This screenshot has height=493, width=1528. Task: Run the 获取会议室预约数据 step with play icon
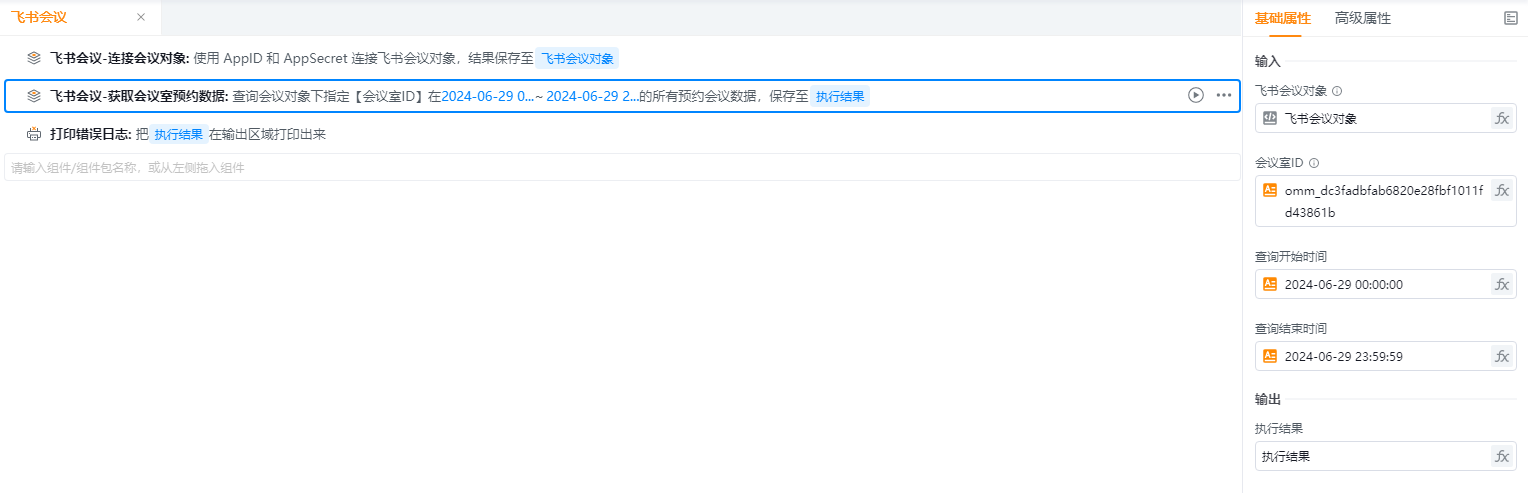(1195, 96)
